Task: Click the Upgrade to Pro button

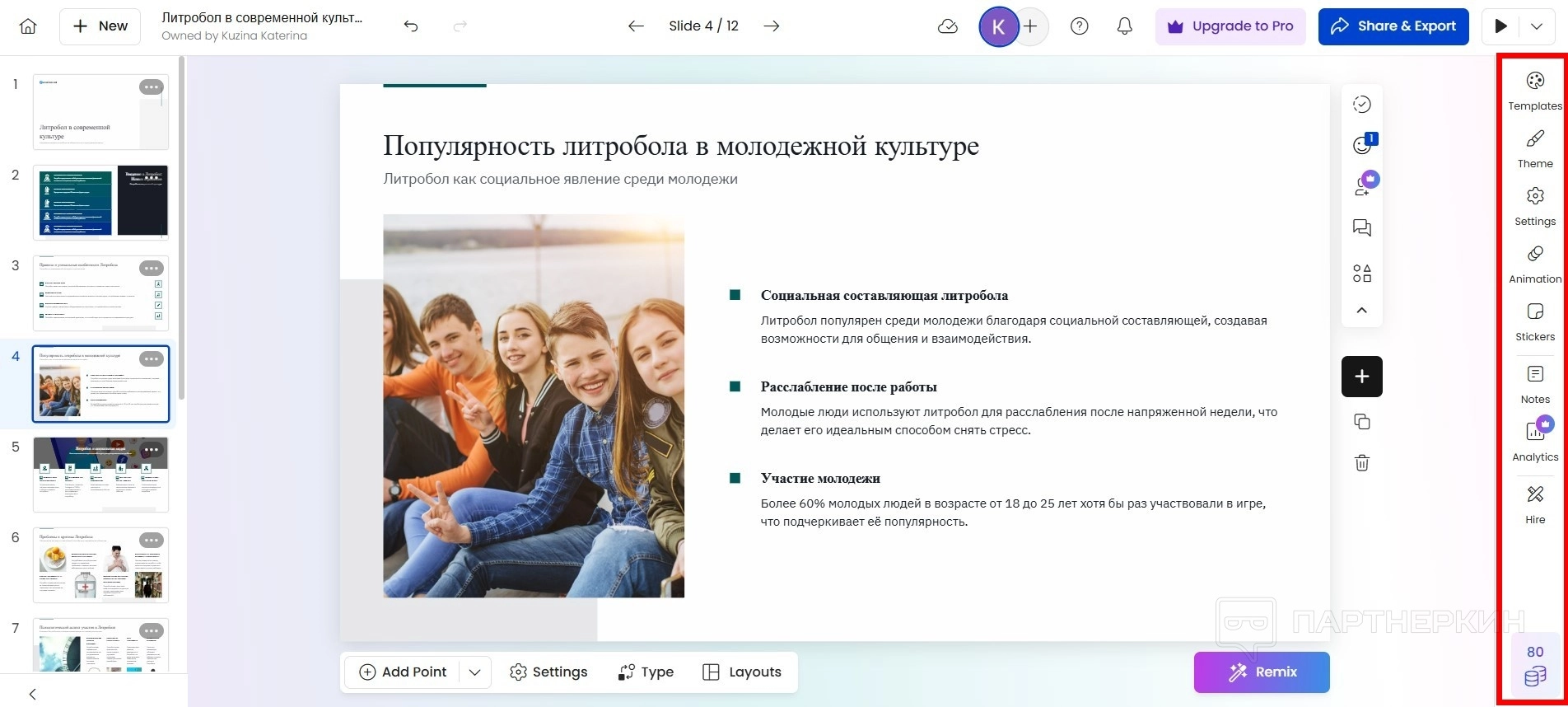Action: (x=1230, y=26)
